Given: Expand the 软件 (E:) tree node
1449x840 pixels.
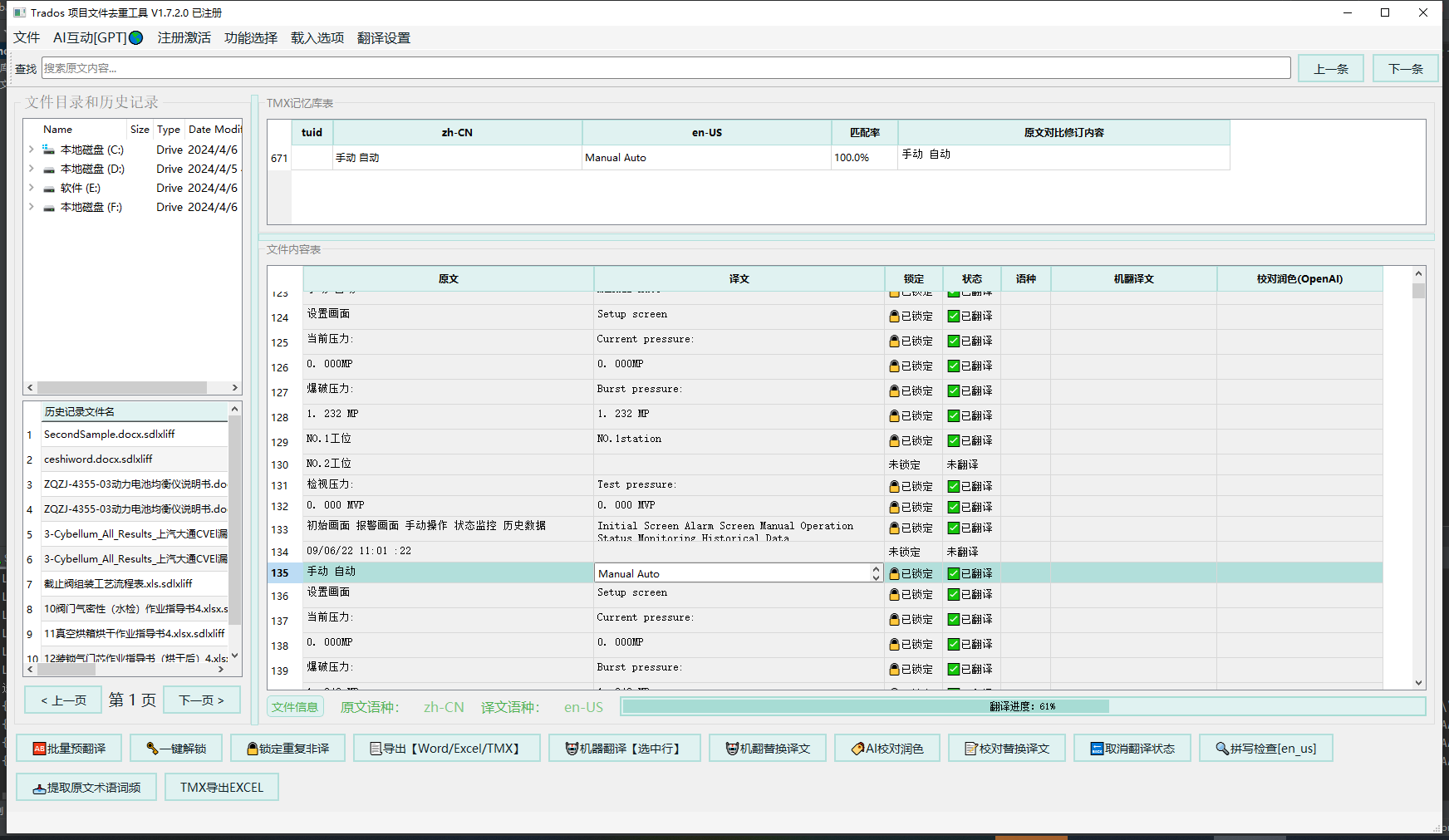Looking at the screenshot, I should point(31,188).
